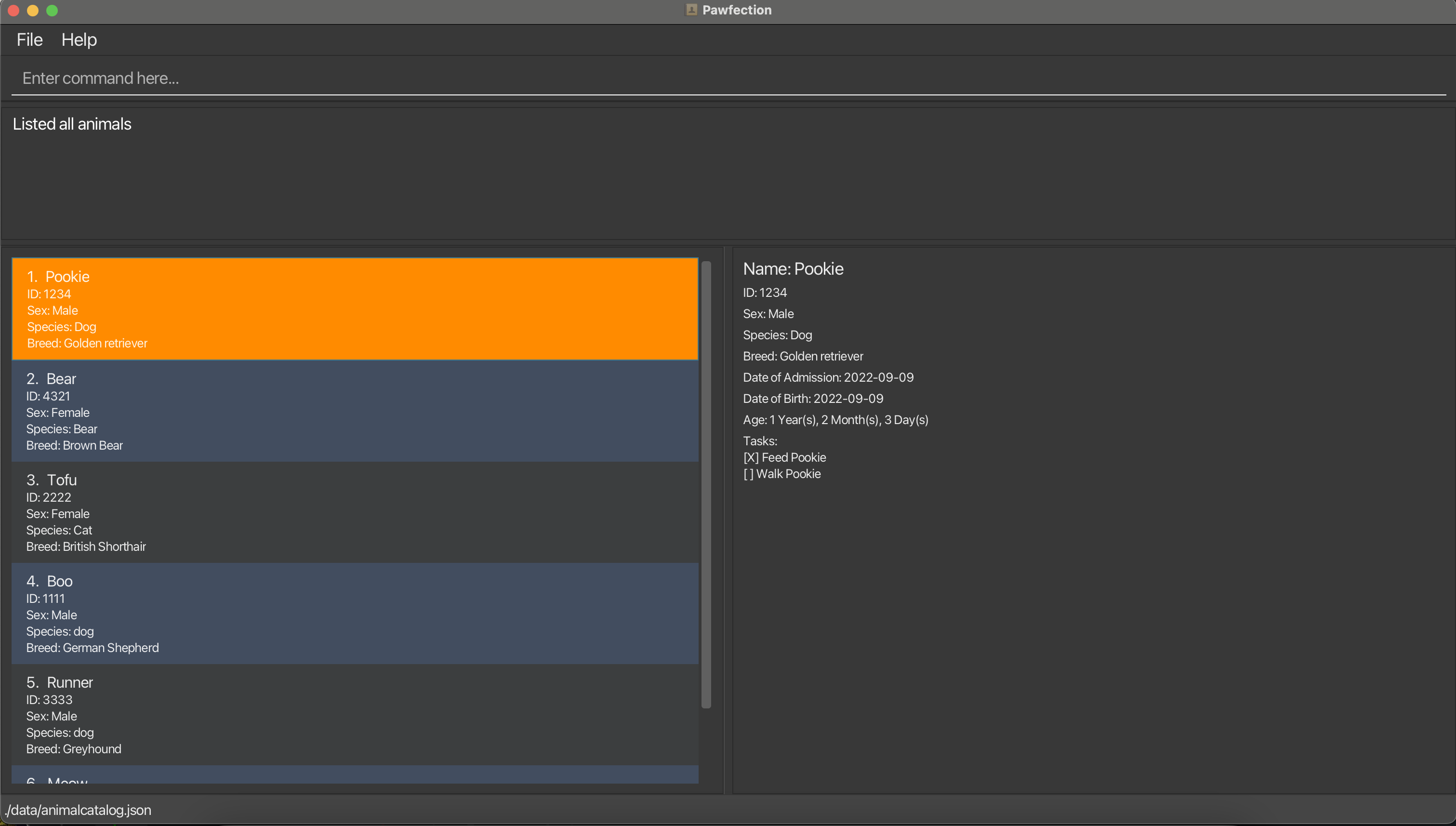Select the Bear animal card

coord(355,411)
